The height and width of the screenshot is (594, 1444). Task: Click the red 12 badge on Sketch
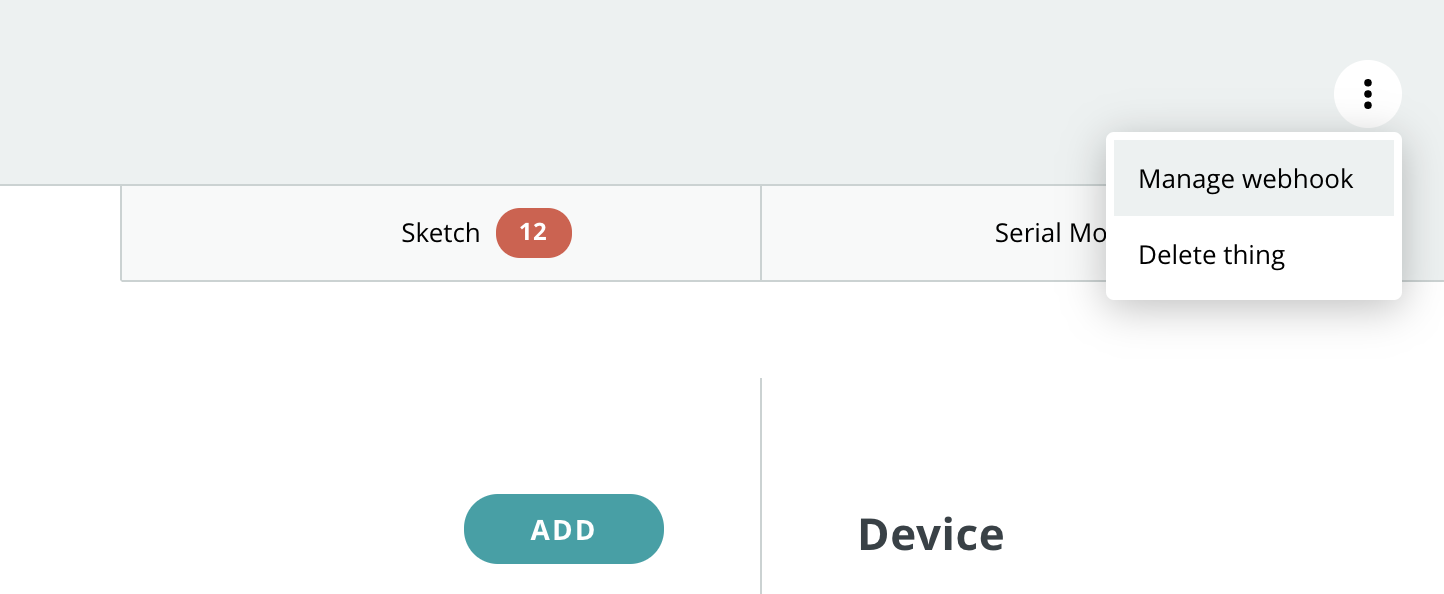point(533,233)
